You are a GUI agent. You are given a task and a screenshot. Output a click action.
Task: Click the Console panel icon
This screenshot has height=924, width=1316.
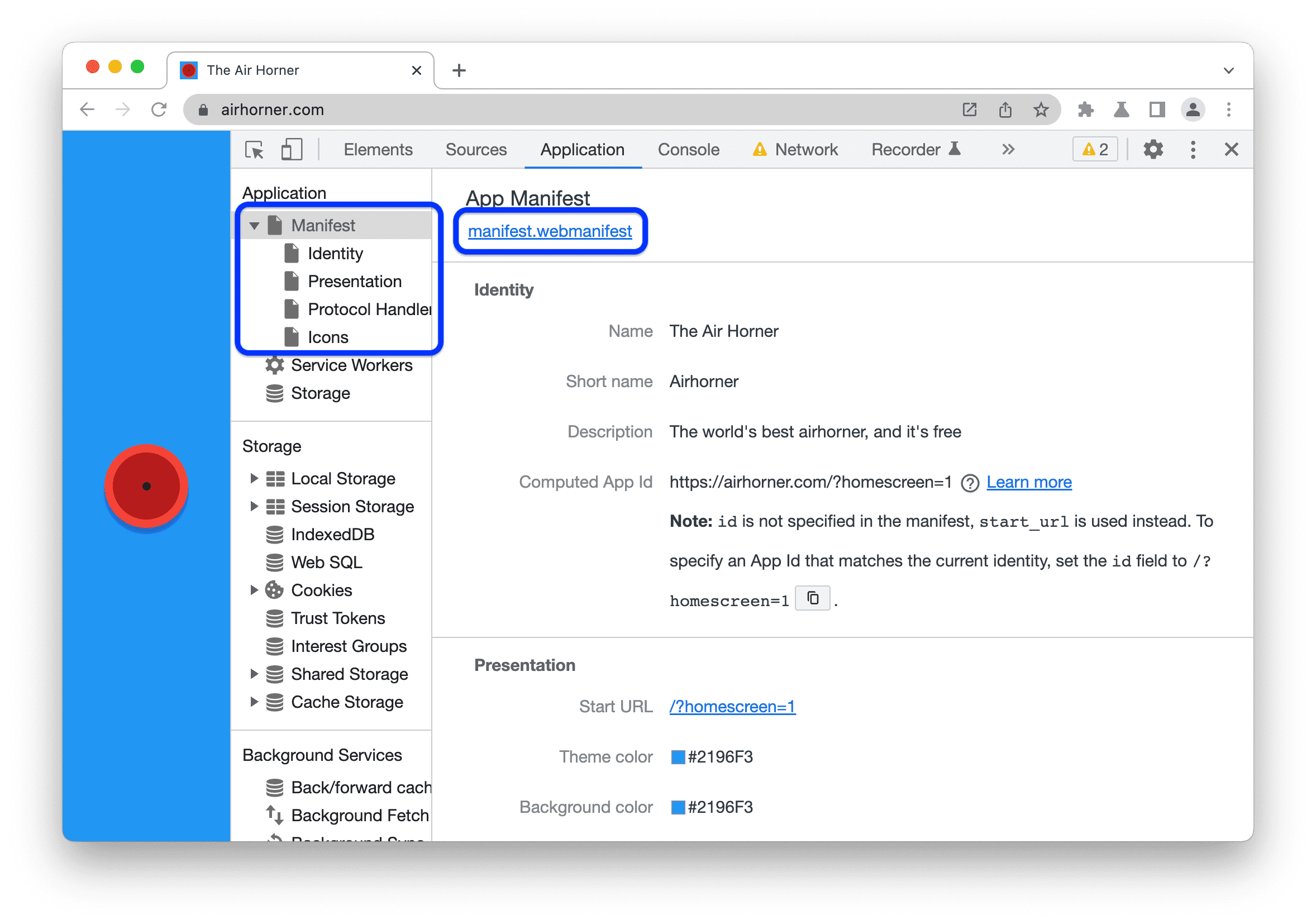[x=688, y=149]
